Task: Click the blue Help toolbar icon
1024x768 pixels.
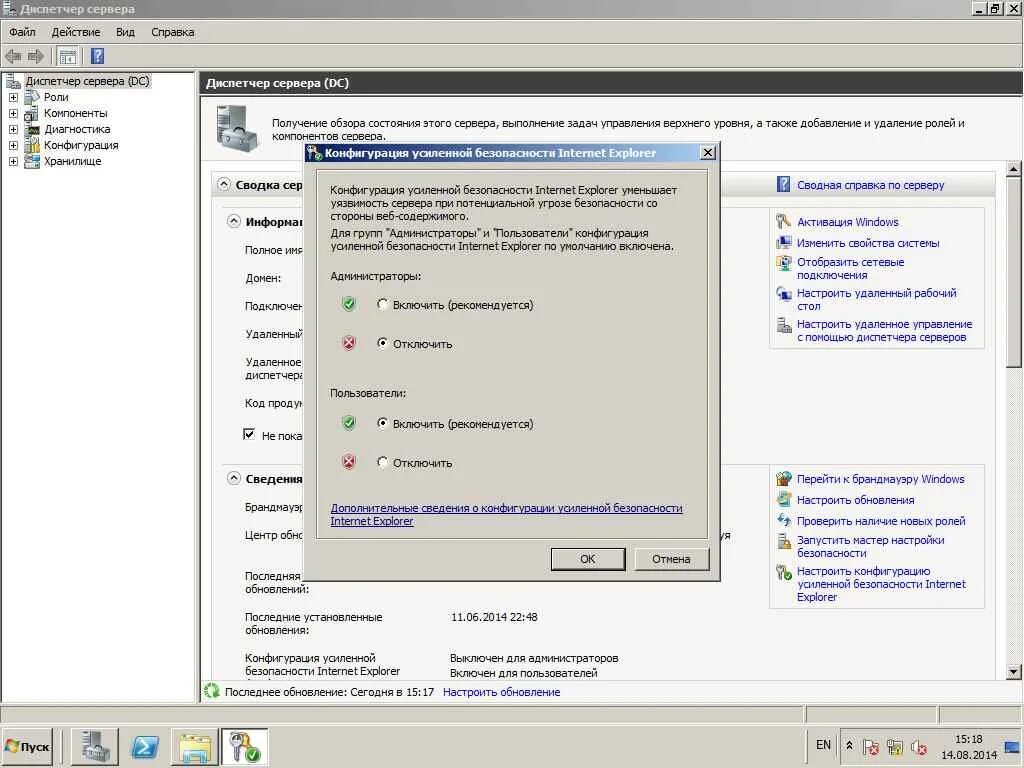Action: [x=97, y=56]
